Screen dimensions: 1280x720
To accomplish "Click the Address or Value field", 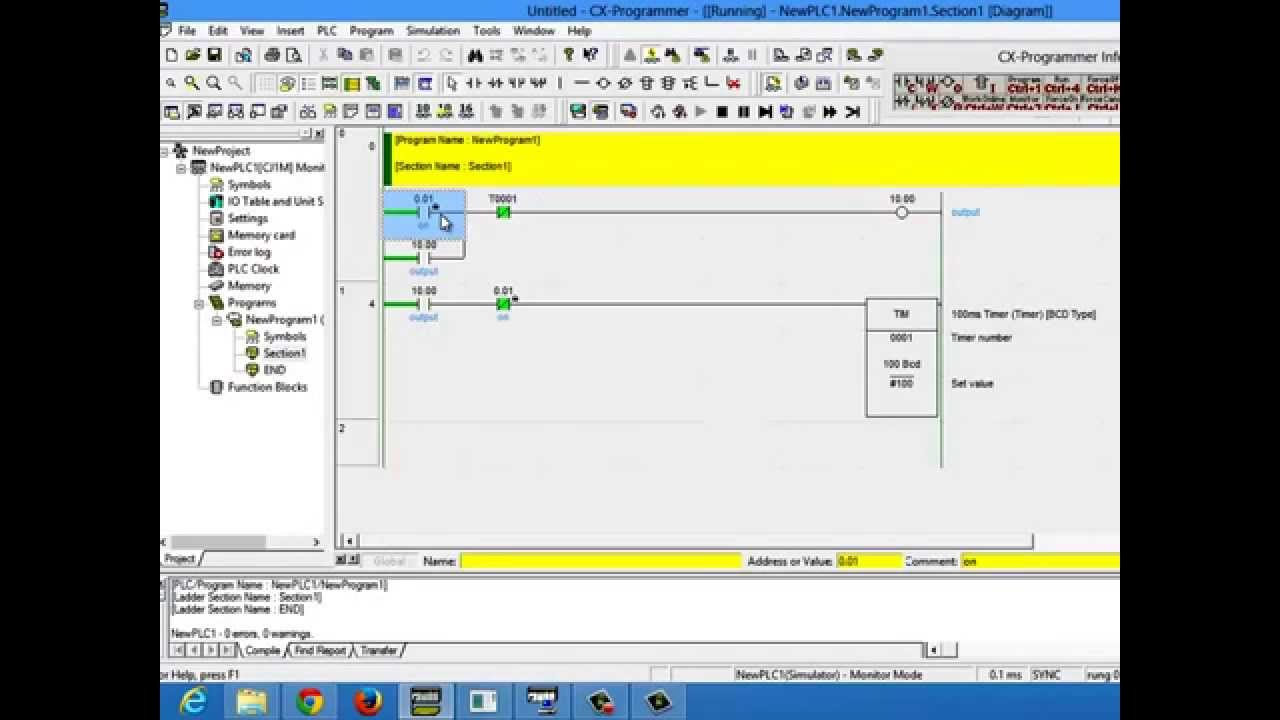I will (x=869, y=561).
